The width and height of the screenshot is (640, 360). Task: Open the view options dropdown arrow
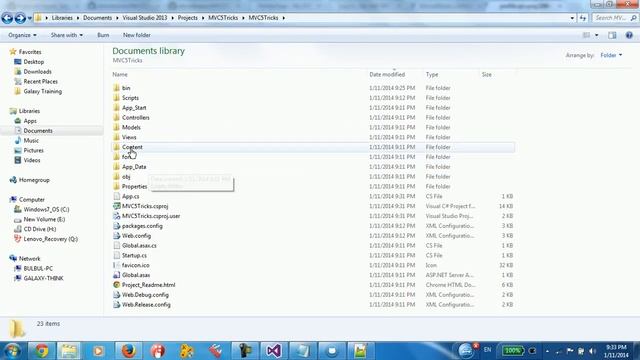[596, 36]
